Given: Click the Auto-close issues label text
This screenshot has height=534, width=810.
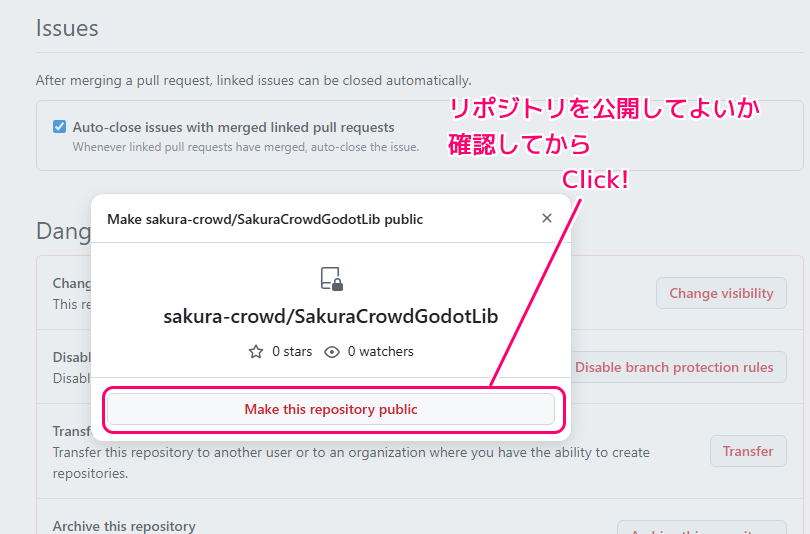Looking at the screenshot, I should [233, 128].
